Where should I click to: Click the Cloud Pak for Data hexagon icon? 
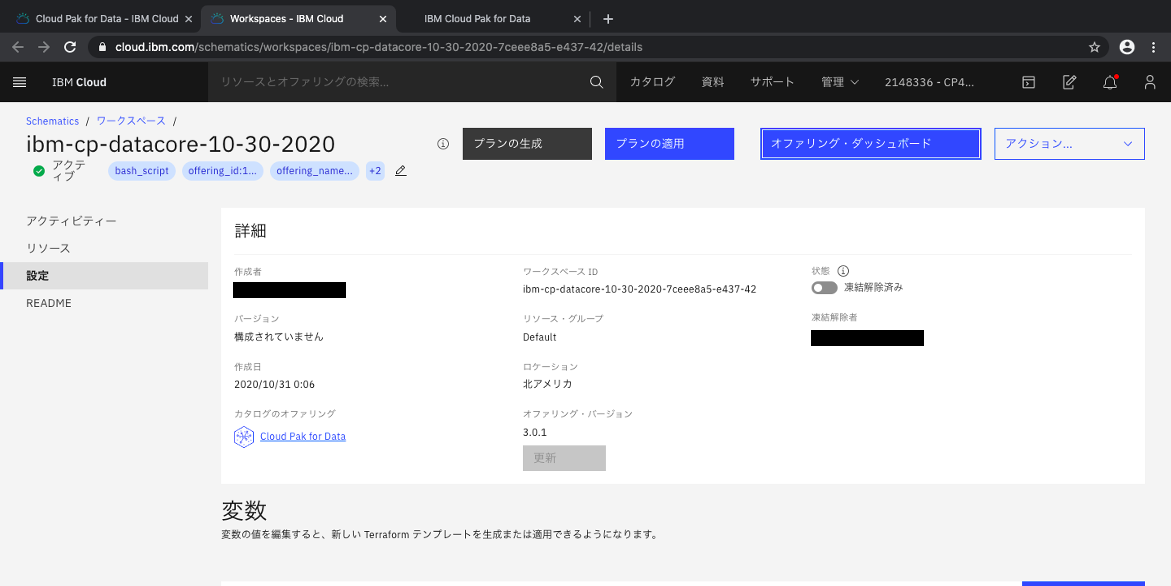244,437
